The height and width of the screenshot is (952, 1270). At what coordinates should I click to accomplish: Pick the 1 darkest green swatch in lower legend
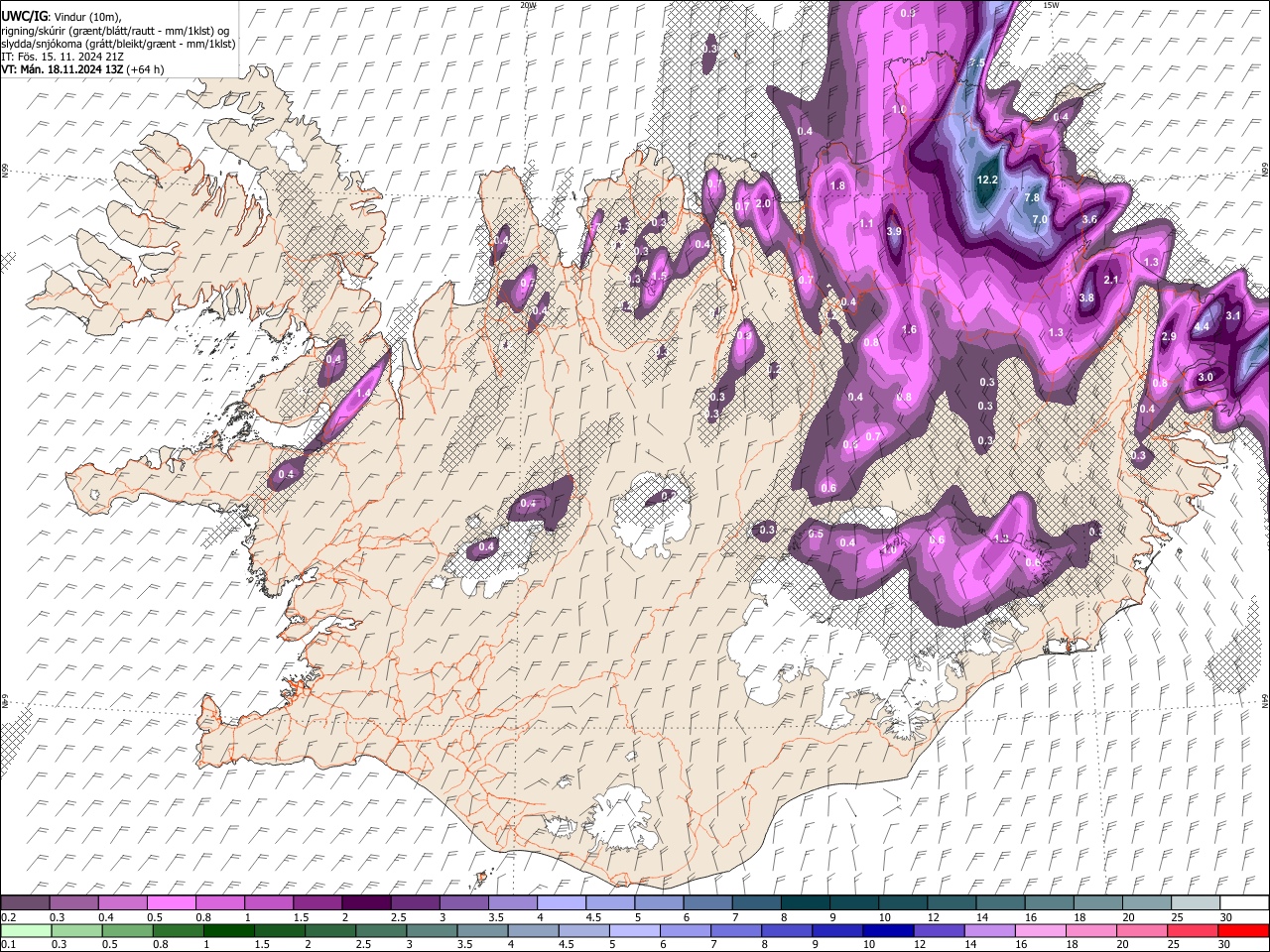coord(228,930)
